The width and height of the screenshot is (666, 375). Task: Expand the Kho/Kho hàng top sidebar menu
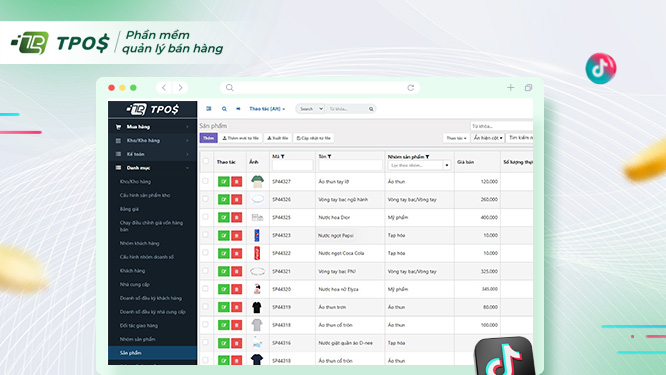click(152, 140)
